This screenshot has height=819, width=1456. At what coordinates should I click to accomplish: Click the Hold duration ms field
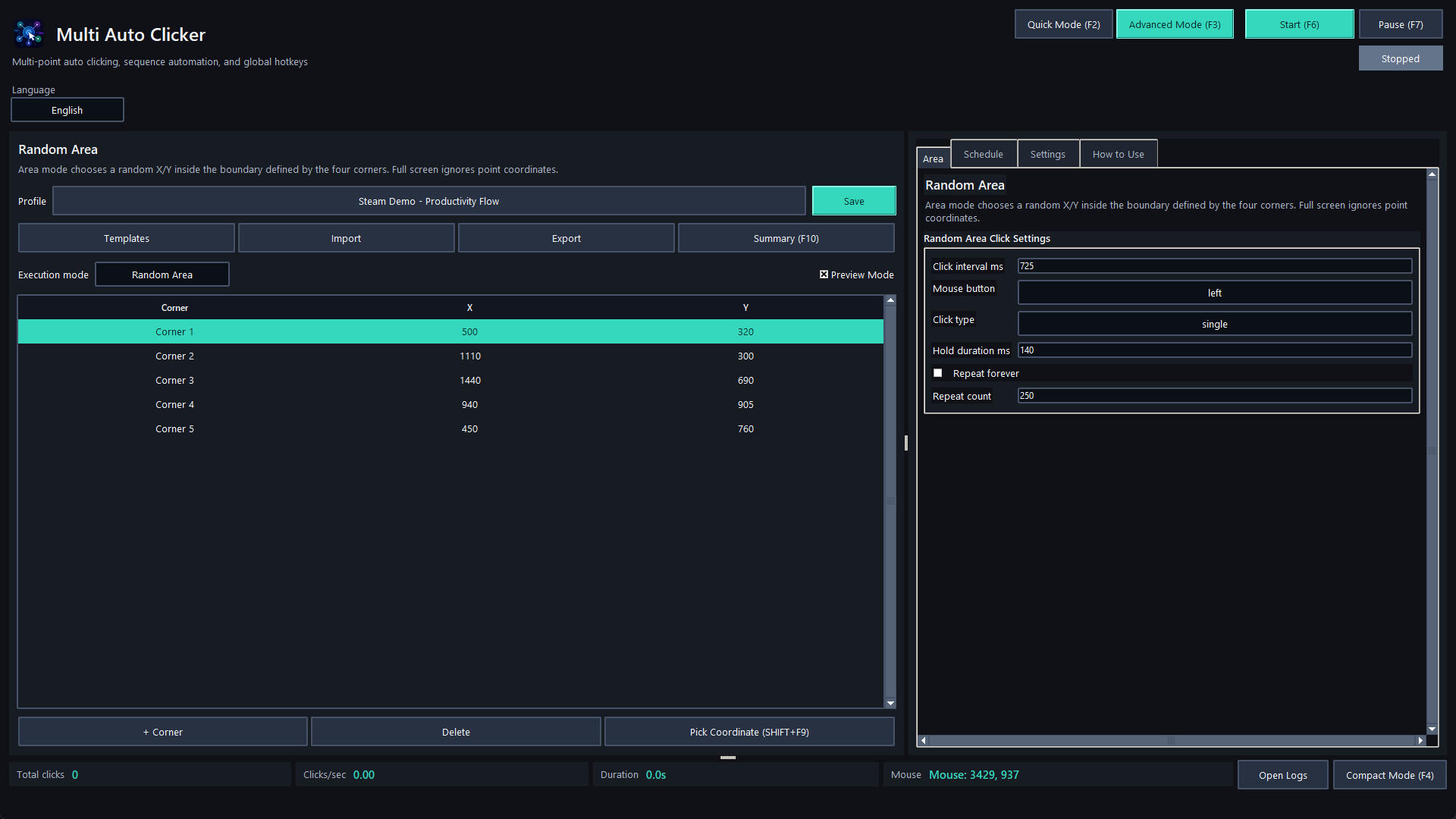pyautogui.click(x=1214, y=350)
